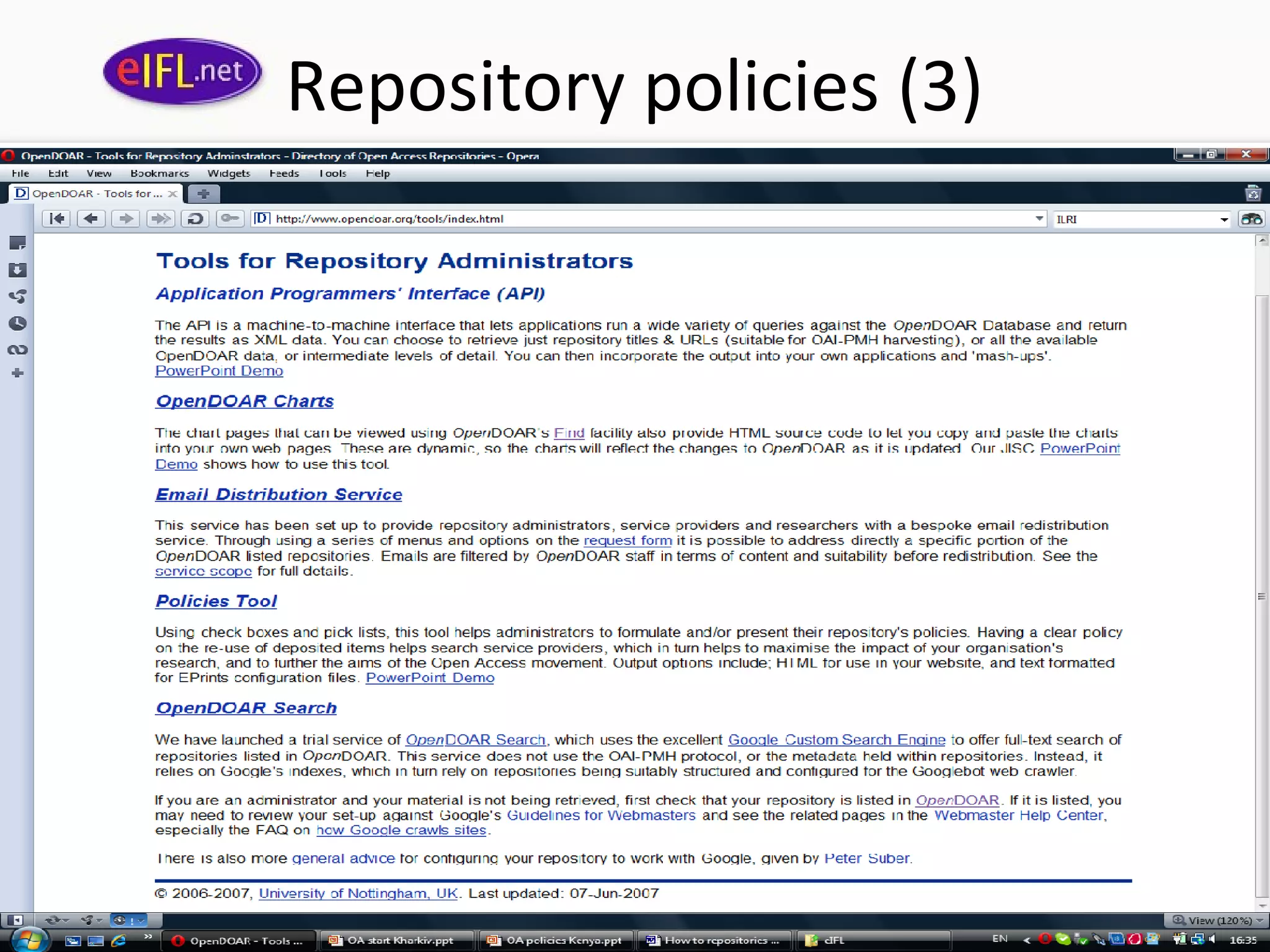
Task: Open the eIFL folder taskbar button
Action: (874, 940)
